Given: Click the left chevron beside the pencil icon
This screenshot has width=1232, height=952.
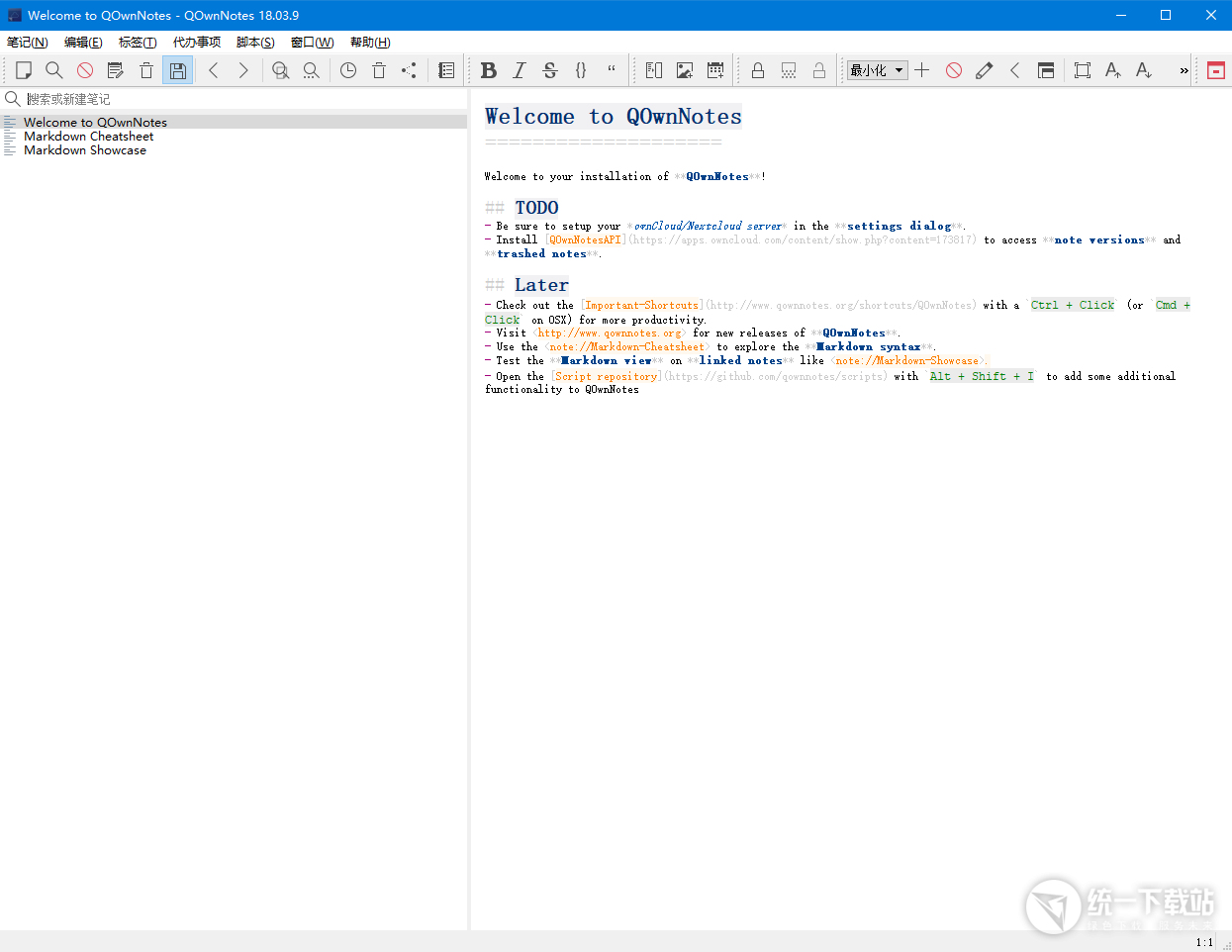Looking at the screenshot, I should [1015, 70].
